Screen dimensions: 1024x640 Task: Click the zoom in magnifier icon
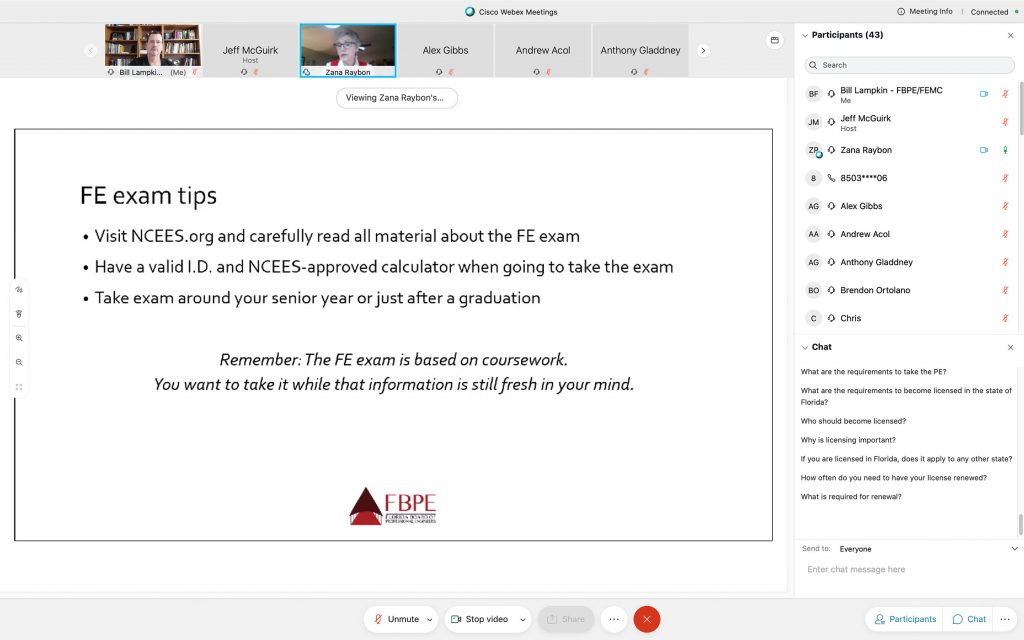19,338
